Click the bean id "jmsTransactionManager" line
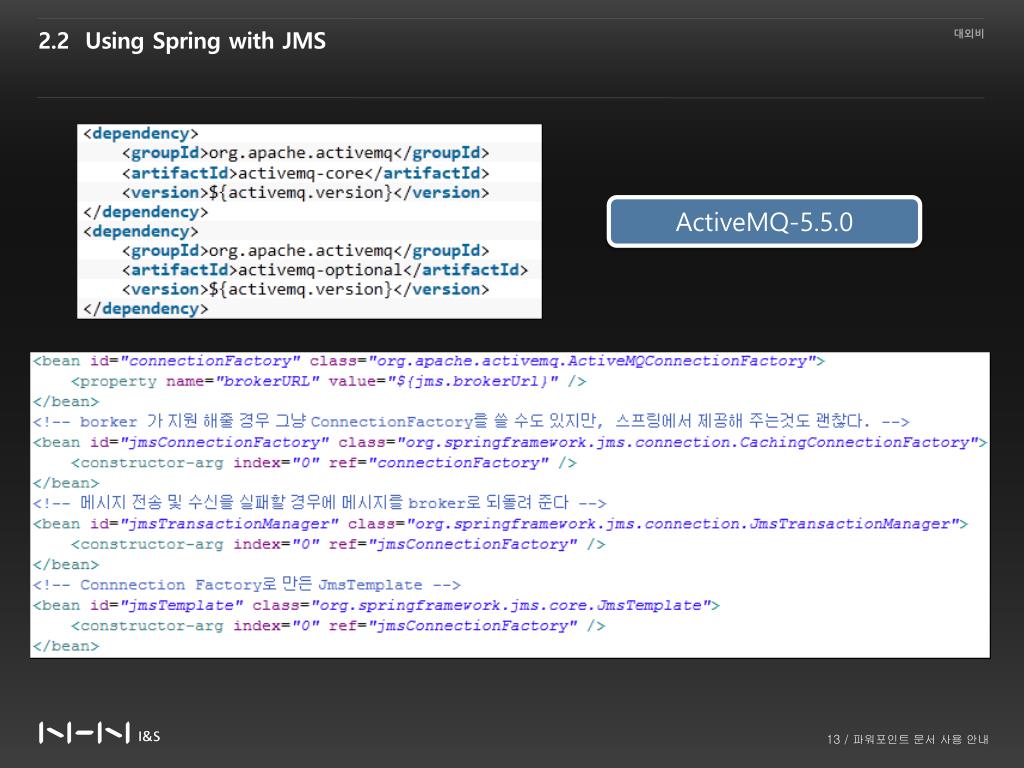1024x768 pixels. [x=500, y=524]
